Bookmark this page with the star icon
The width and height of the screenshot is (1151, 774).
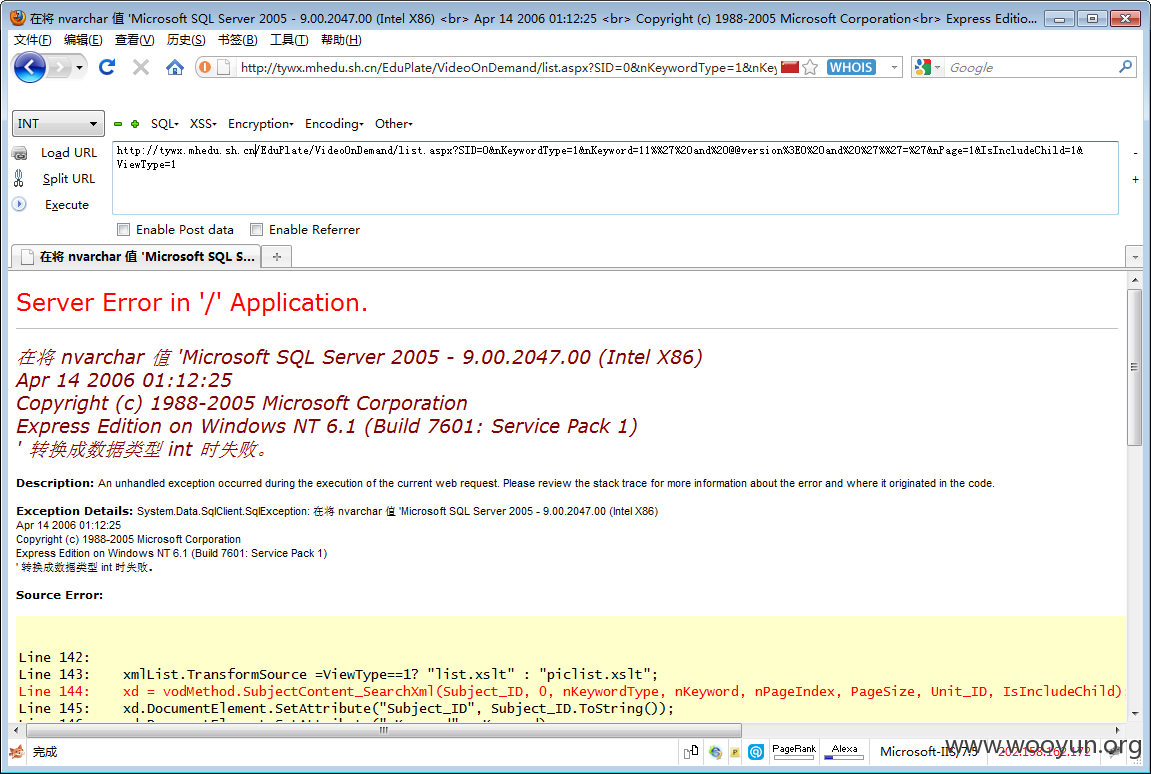(810, 68)
